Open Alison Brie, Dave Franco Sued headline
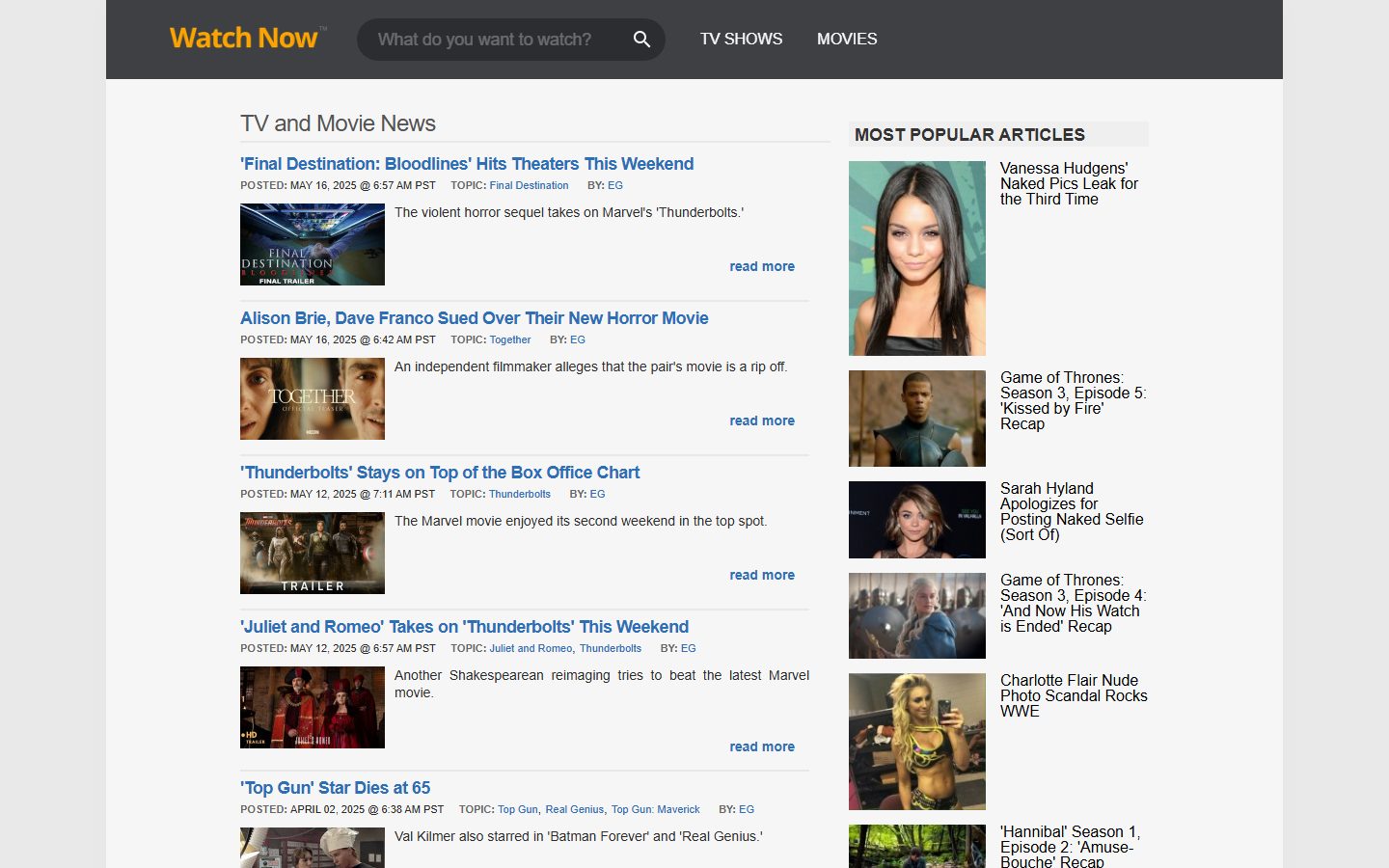Image resolution: width=1389 pixels, height=868 pixels. [x=474, y=318]
